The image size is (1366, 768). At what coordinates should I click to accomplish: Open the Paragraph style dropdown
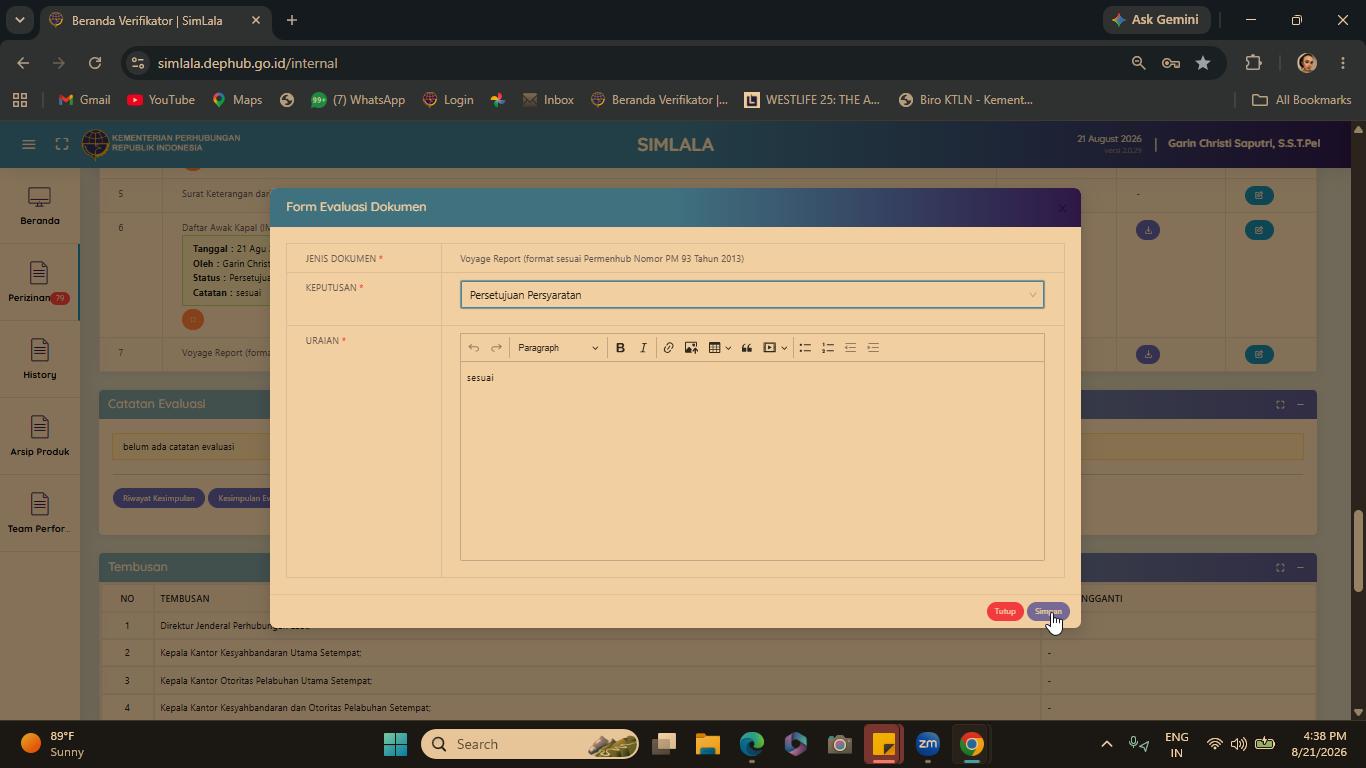(x=558, y=348)
